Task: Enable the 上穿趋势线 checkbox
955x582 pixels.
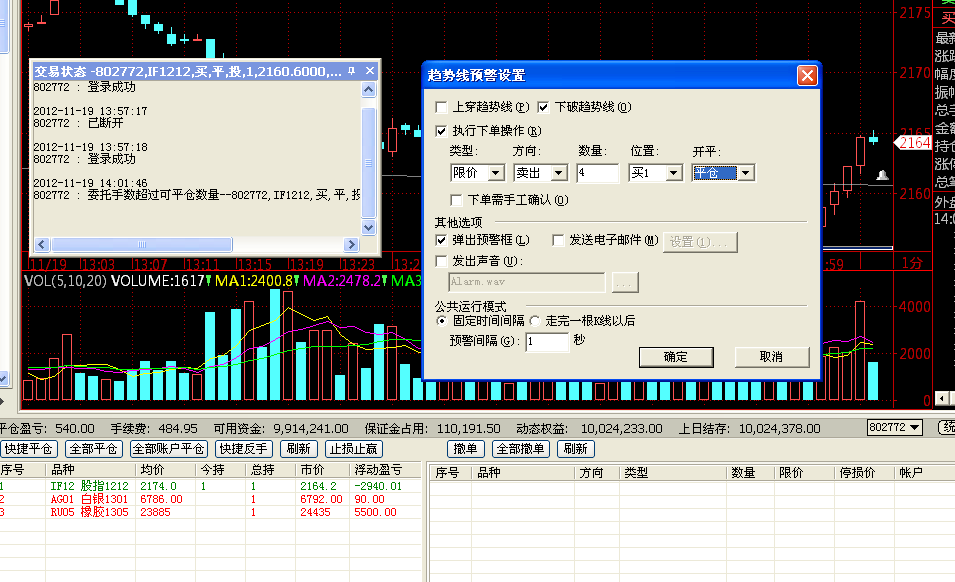Action: [x=443, y=107]
